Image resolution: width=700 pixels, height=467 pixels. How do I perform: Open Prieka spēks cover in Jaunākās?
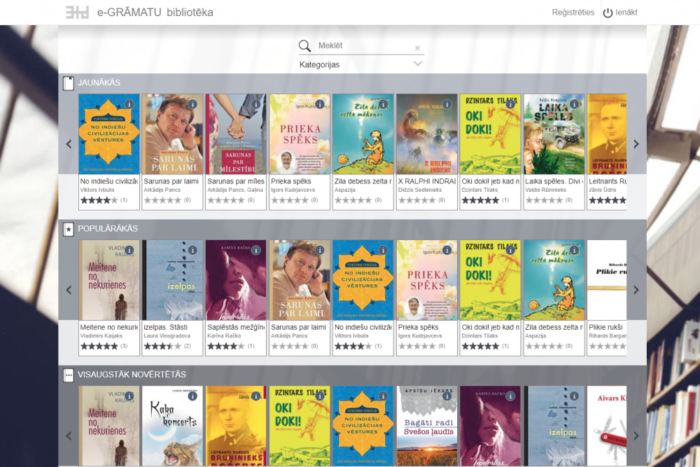coord(300,134)
